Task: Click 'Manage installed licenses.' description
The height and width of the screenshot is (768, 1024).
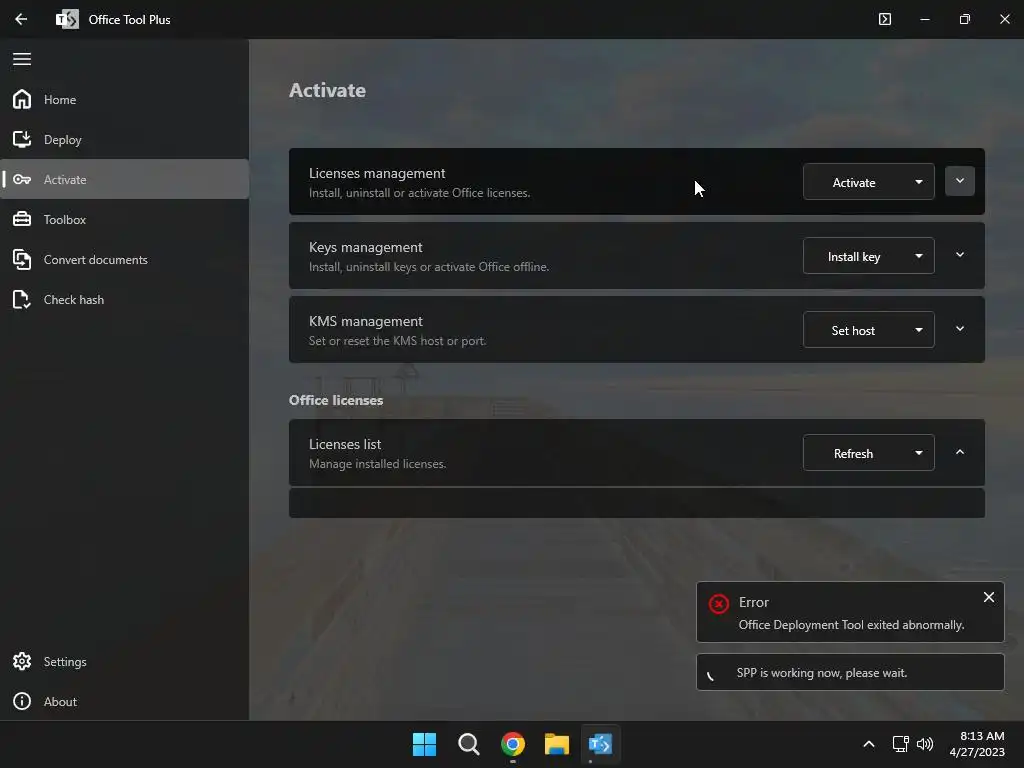Action: point(377,464)
